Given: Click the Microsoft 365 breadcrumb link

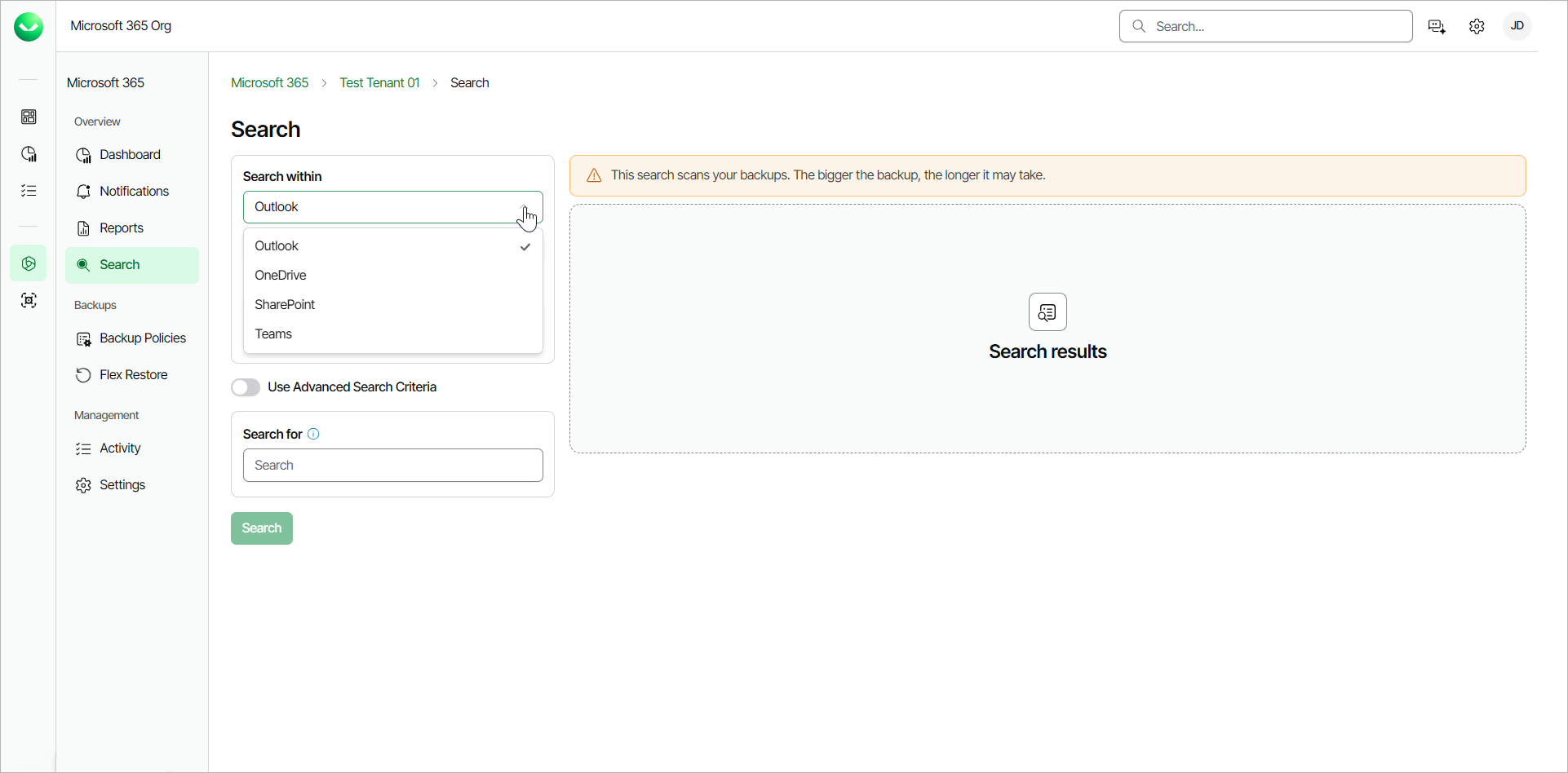Looking at the screenshot, I should tap(270, 83).
